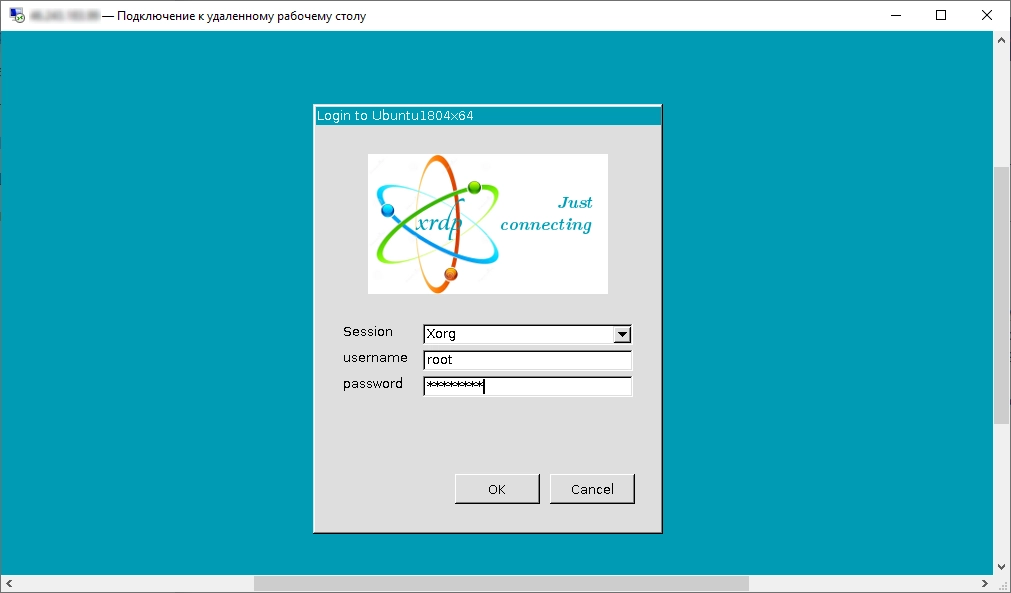Screen dimensions: 1011x593
Task: Focus the password input field
Action: click(527, 387)
